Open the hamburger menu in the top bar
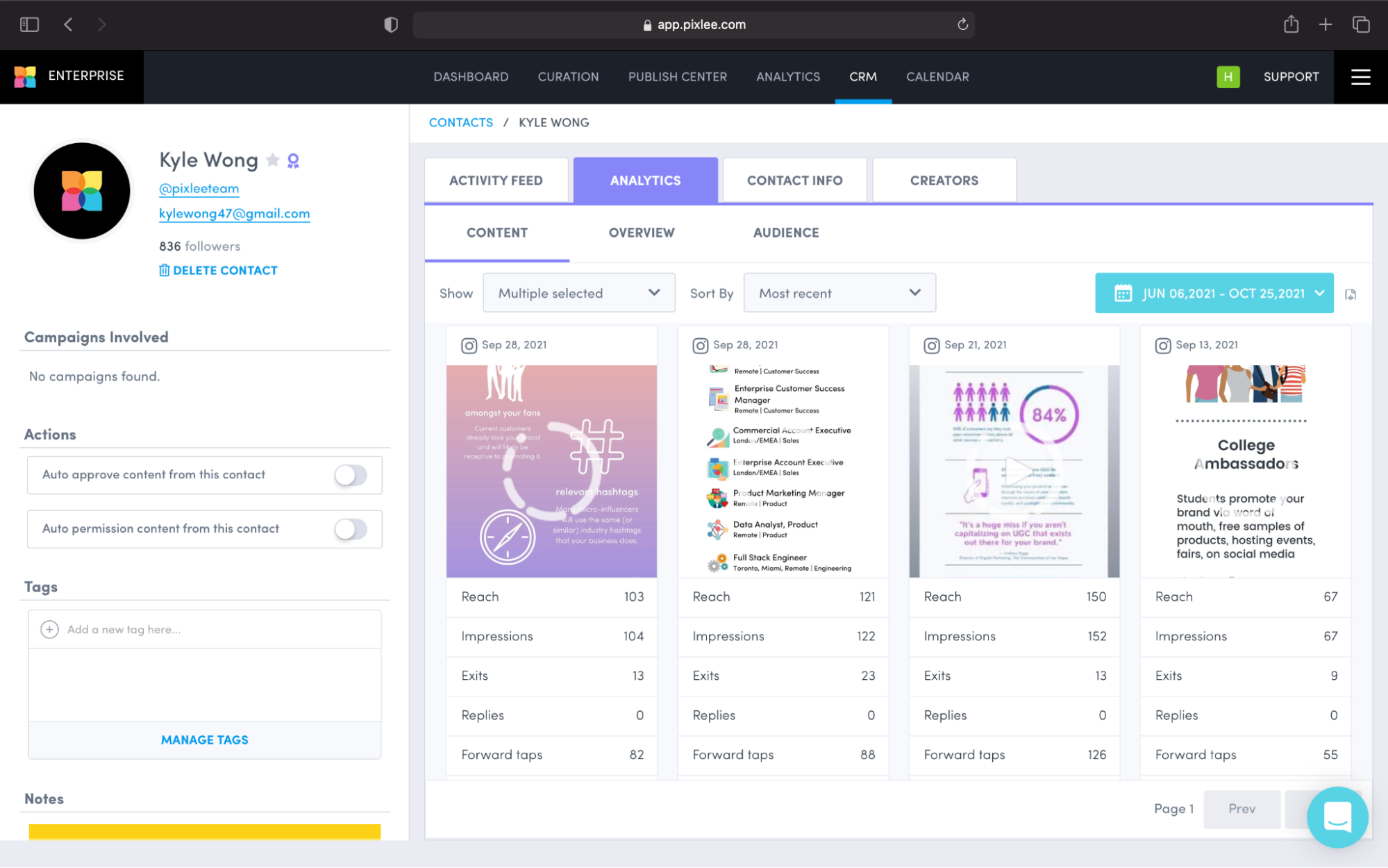 [x=1360, y=77]
